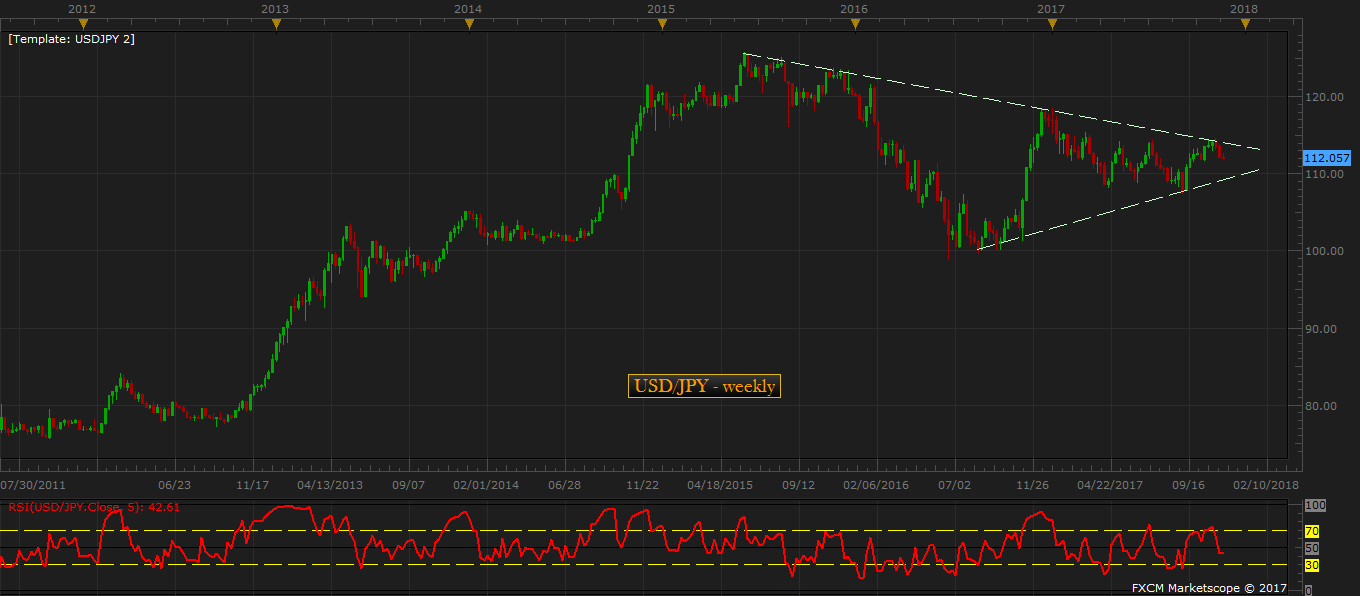Select the lower ascending dashed trendline

1118,210
